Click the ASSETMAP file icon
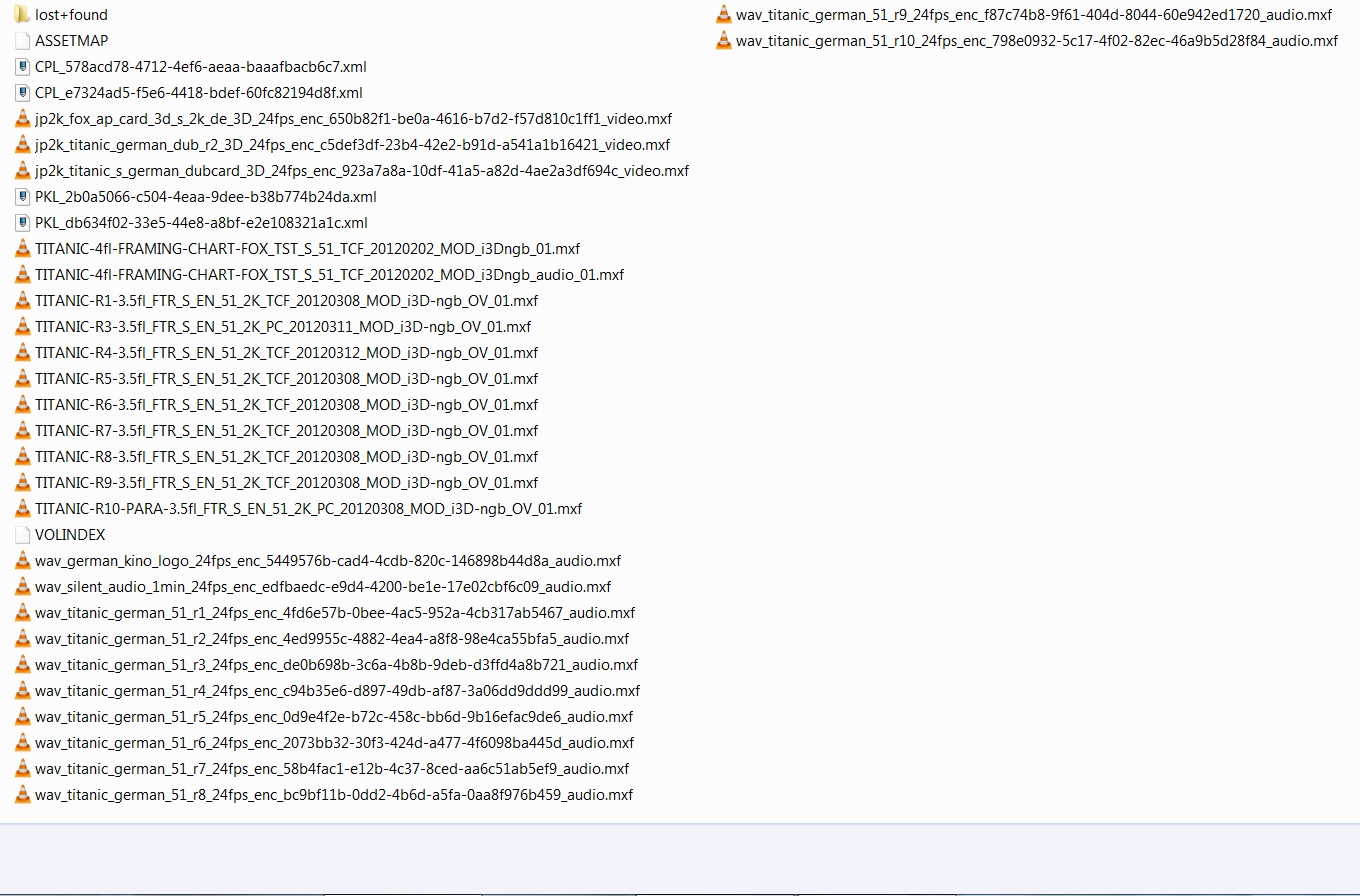Image resolution: width=1360 pixels, height=896 pixels. [x=22, y=41]
